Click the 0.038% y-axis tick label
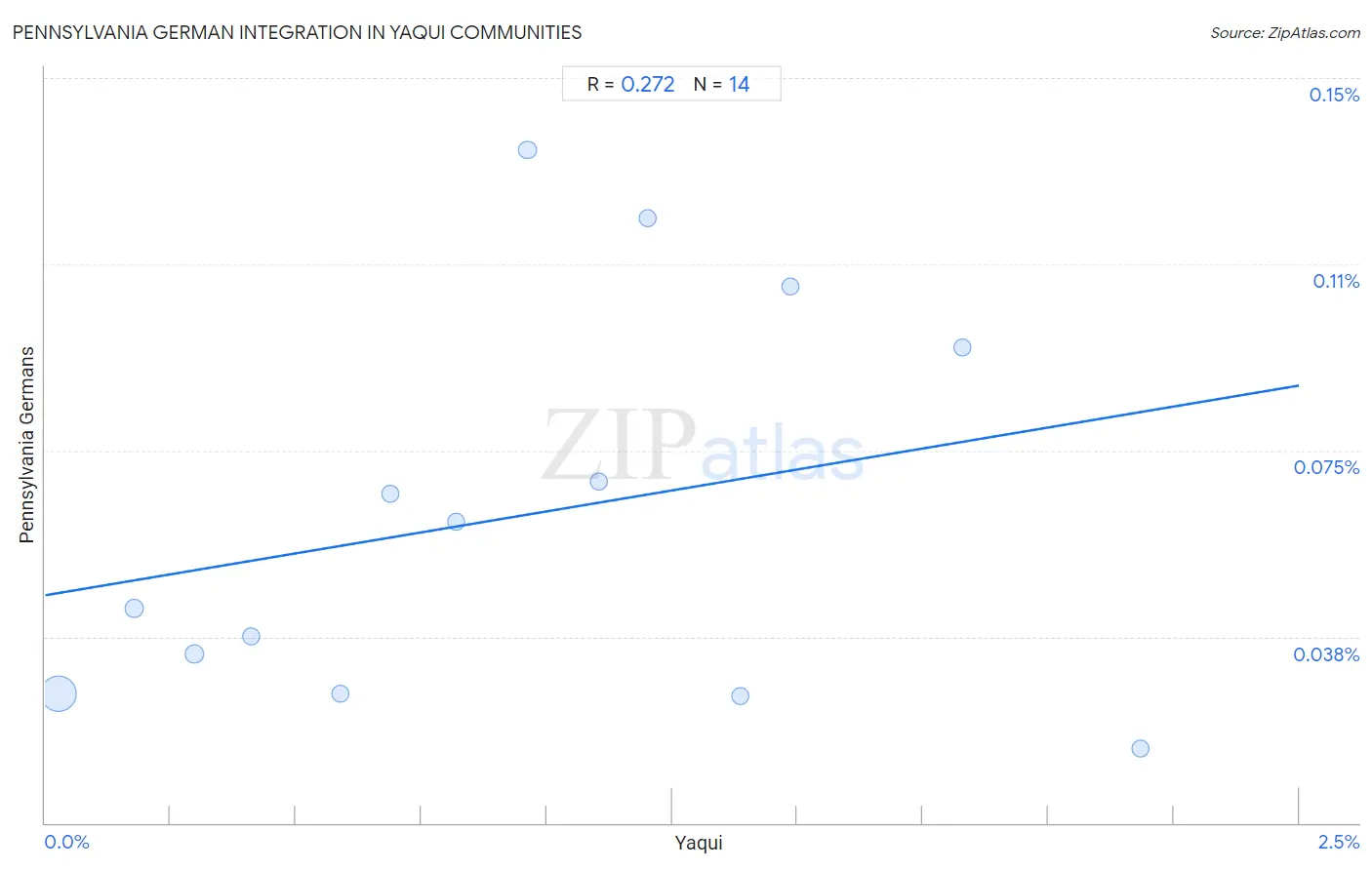This screenshot has width=1372, height=870. [1326, 654]
